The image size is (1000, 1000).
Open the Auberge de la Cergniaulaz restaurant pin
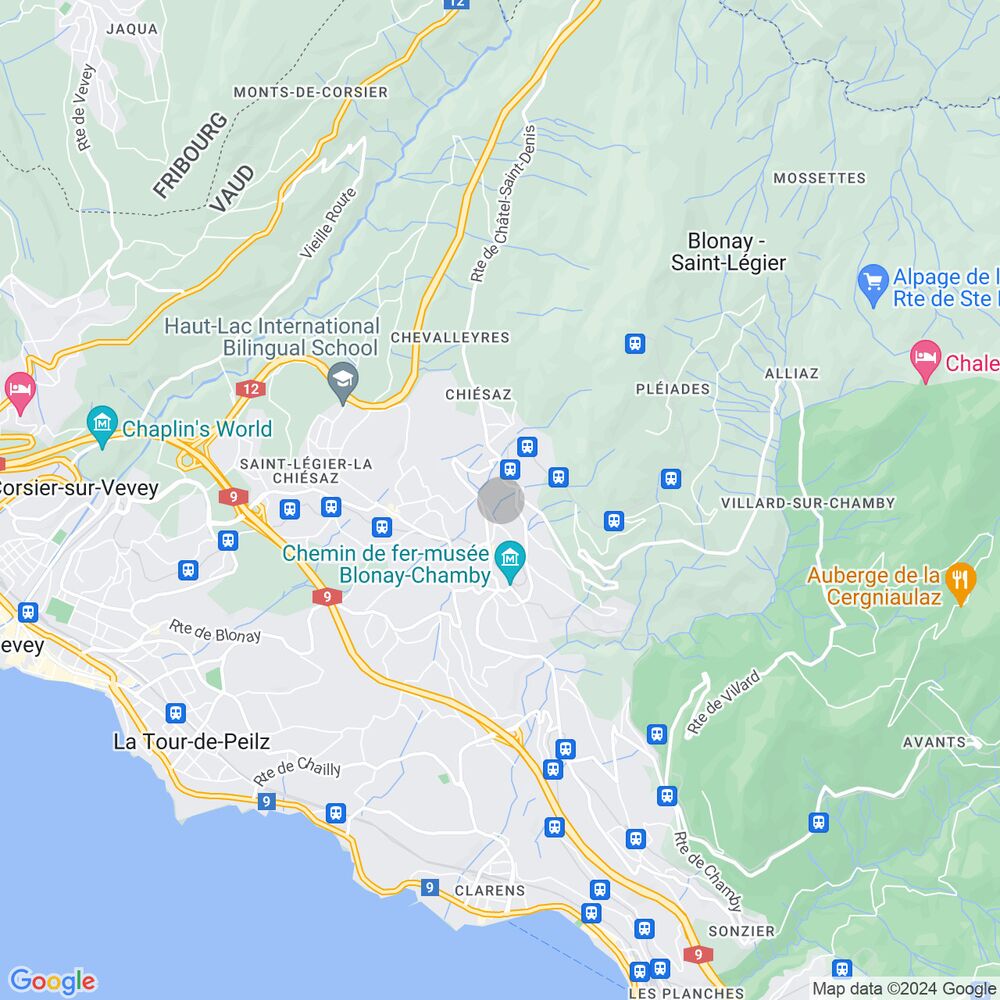pos(961,582)
